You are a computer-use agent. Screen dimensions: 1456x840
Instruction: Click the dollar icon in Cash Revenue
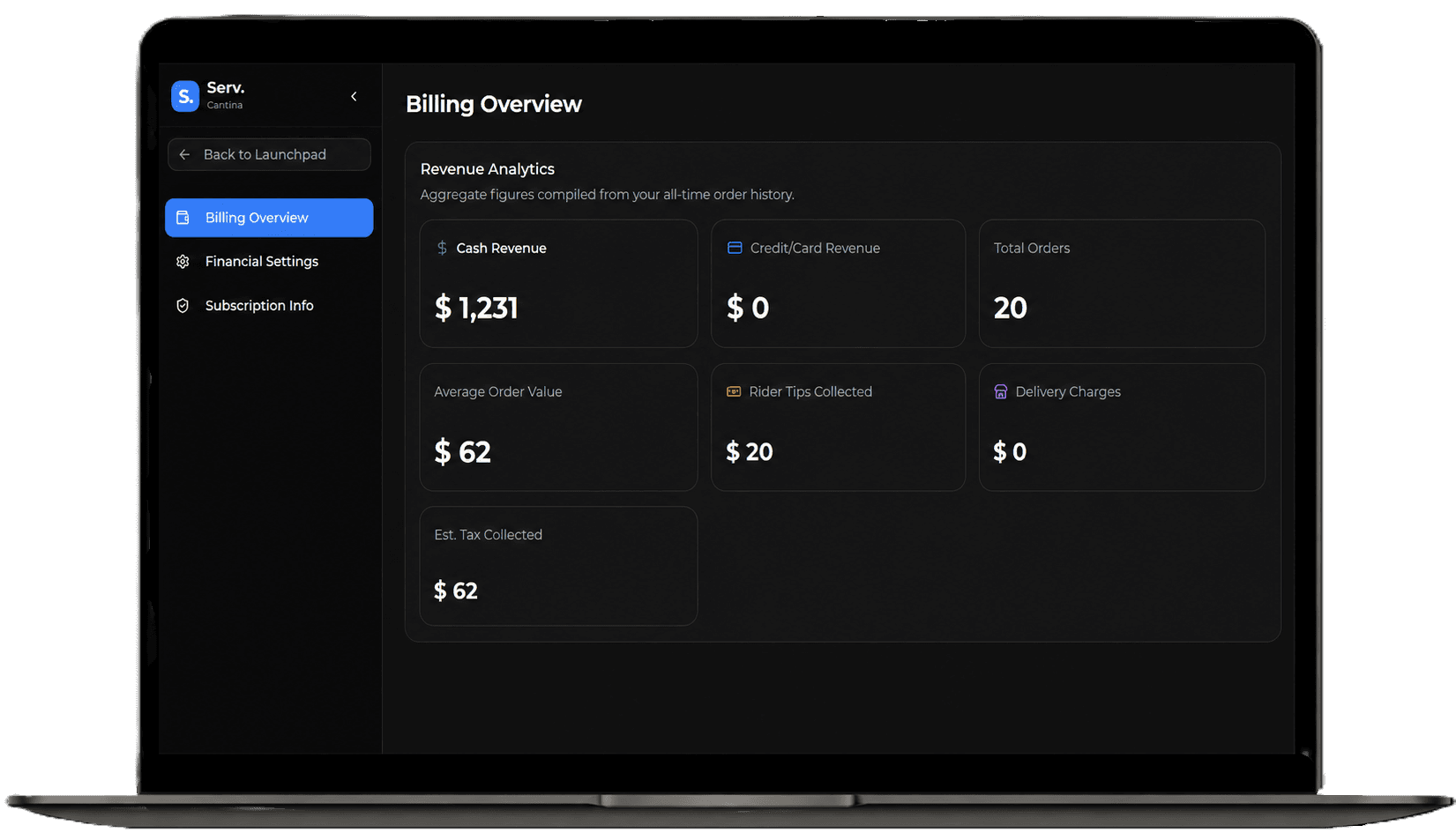pyautogui.click(x=442, y=248)
